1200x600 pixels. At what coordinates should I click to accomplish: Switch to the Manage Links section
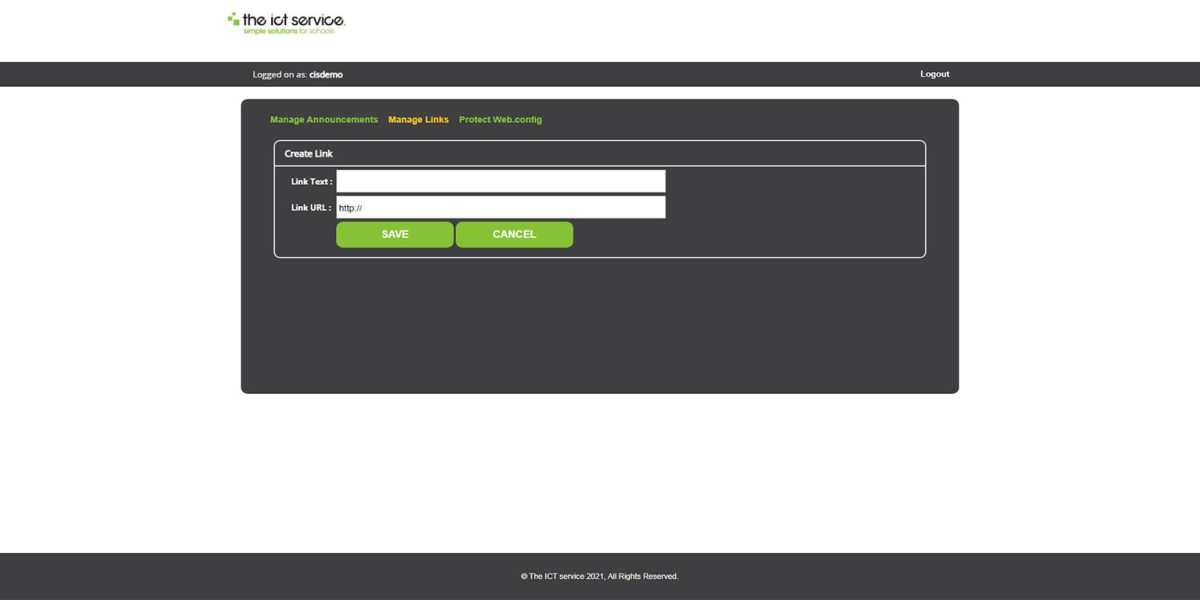point(418,119)
